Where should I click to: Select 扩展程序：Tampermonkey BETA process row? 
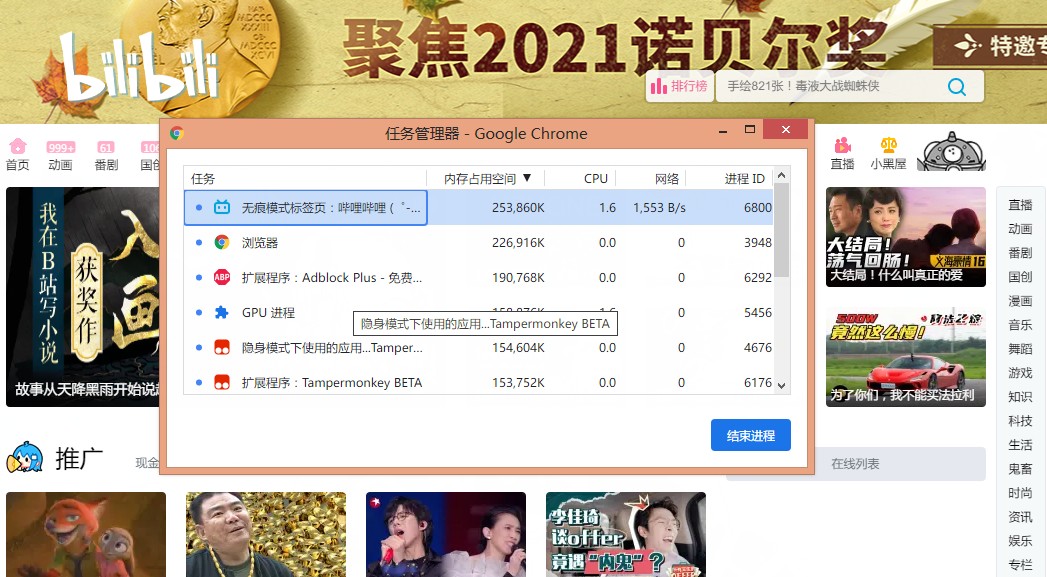331,383
